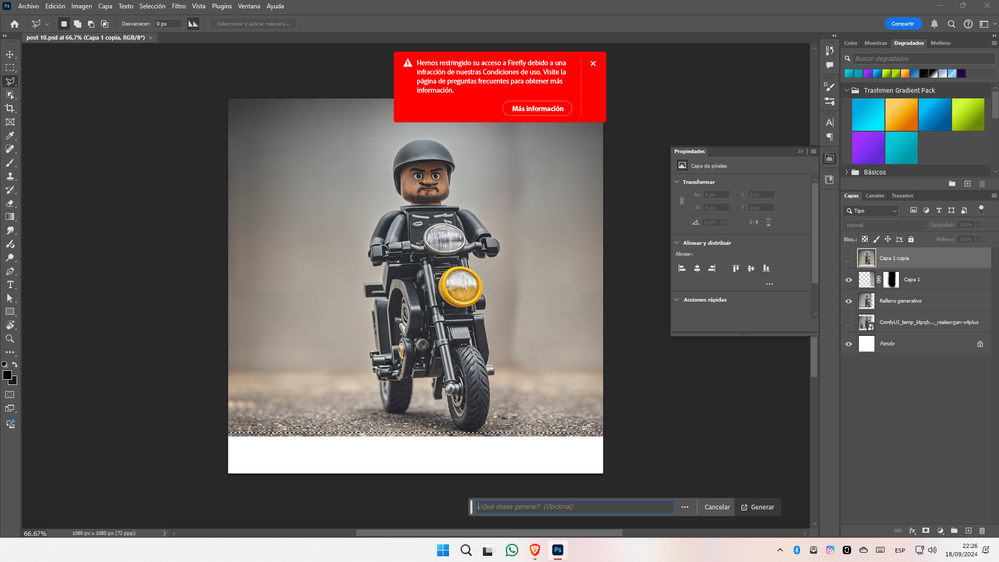The image size is (999, 562).
Task: Switch to the Canales tab
Action: pos(874,196)
